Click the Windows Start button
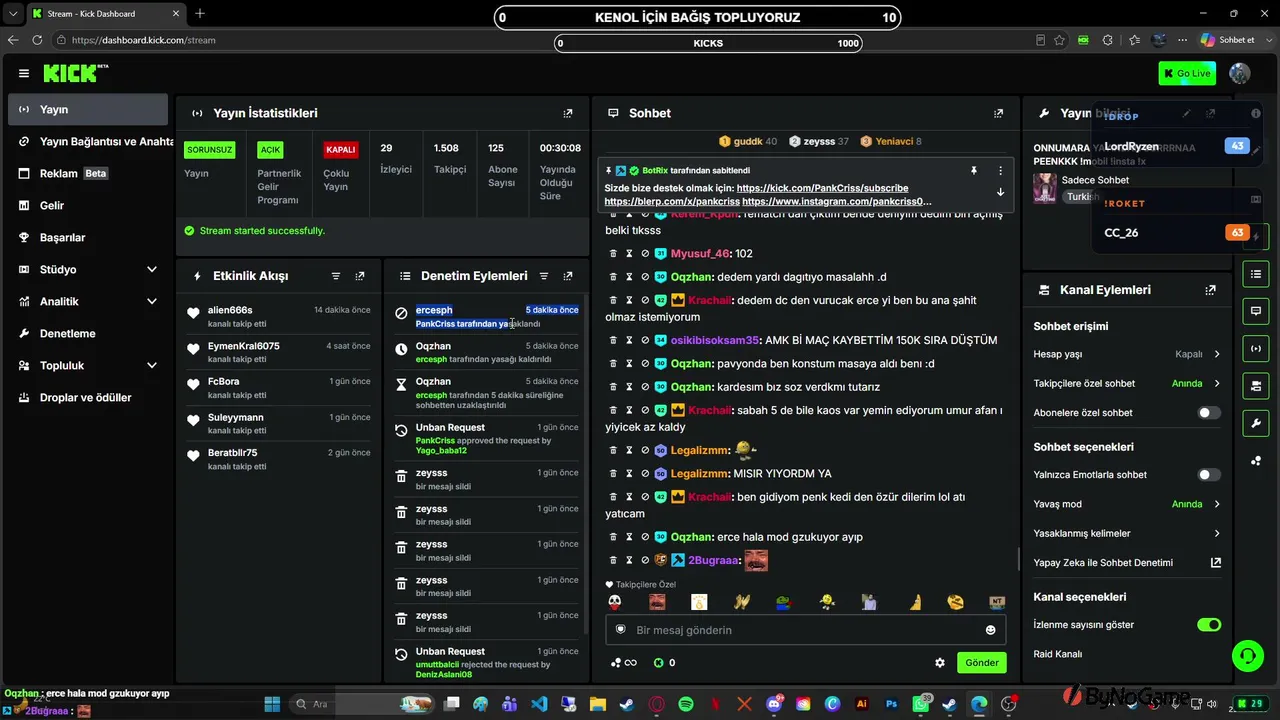The width and height of the screenshot is (1280, 720). [272, 704]
